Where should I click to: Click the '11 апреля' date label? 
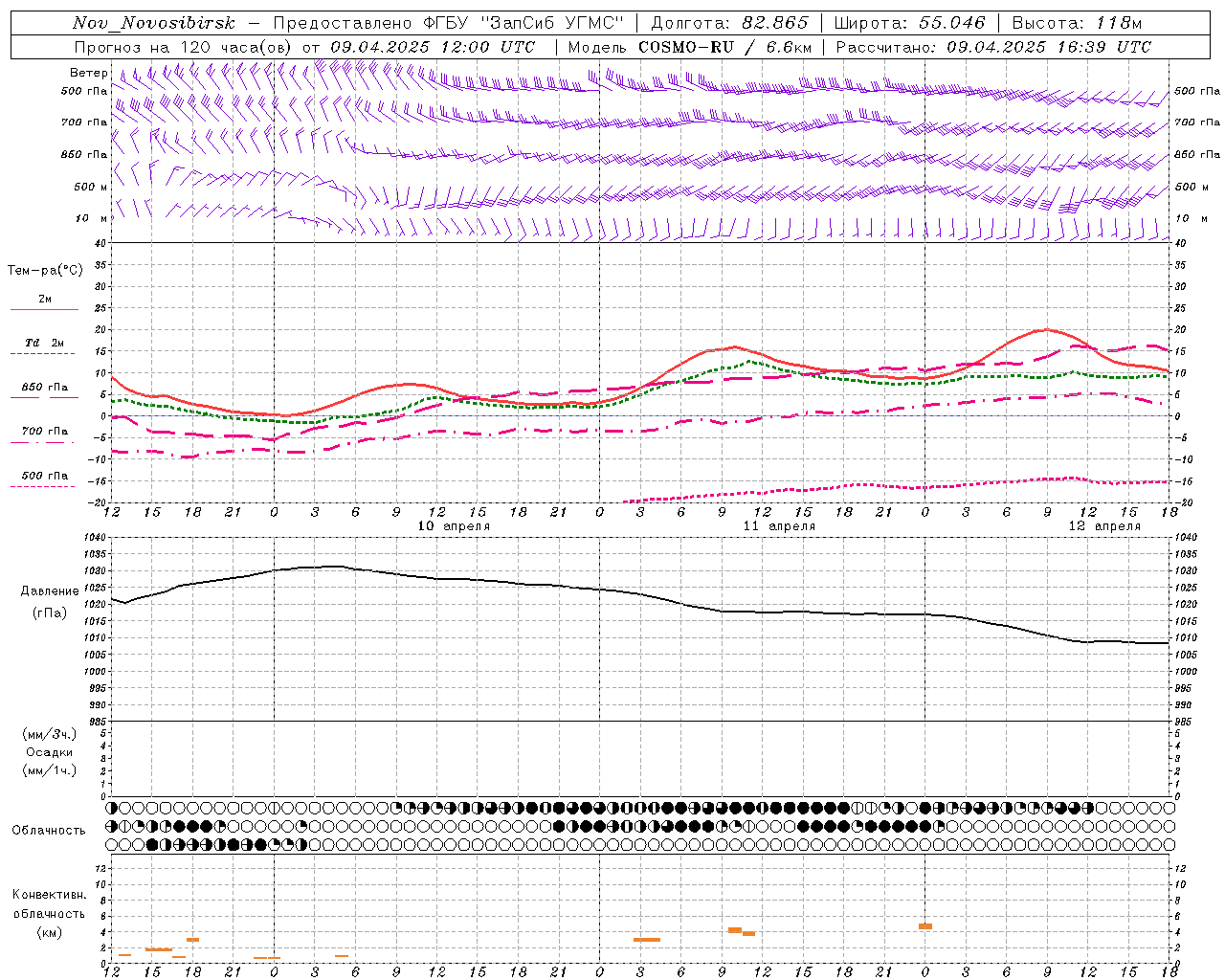point(779,526)
